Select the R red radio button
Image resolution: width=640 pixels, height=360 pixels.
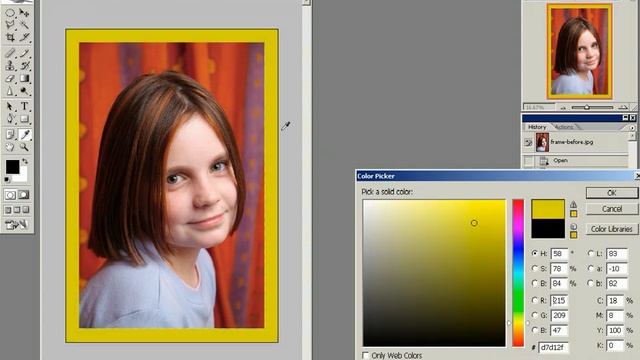coord(534,300)
